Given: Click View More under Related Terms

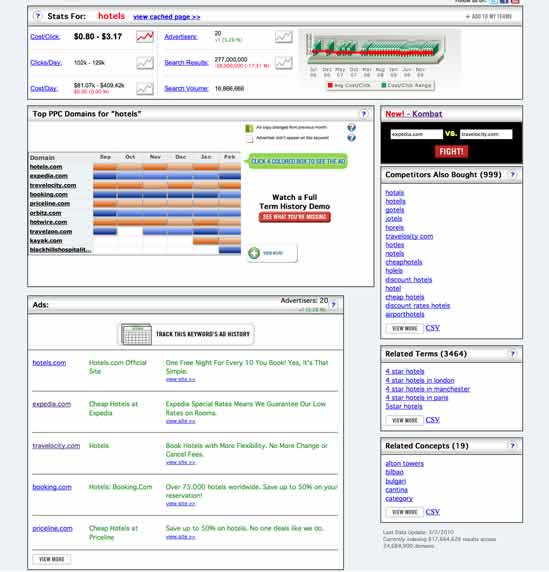Looking at the screenshot, I should point(405,420).
